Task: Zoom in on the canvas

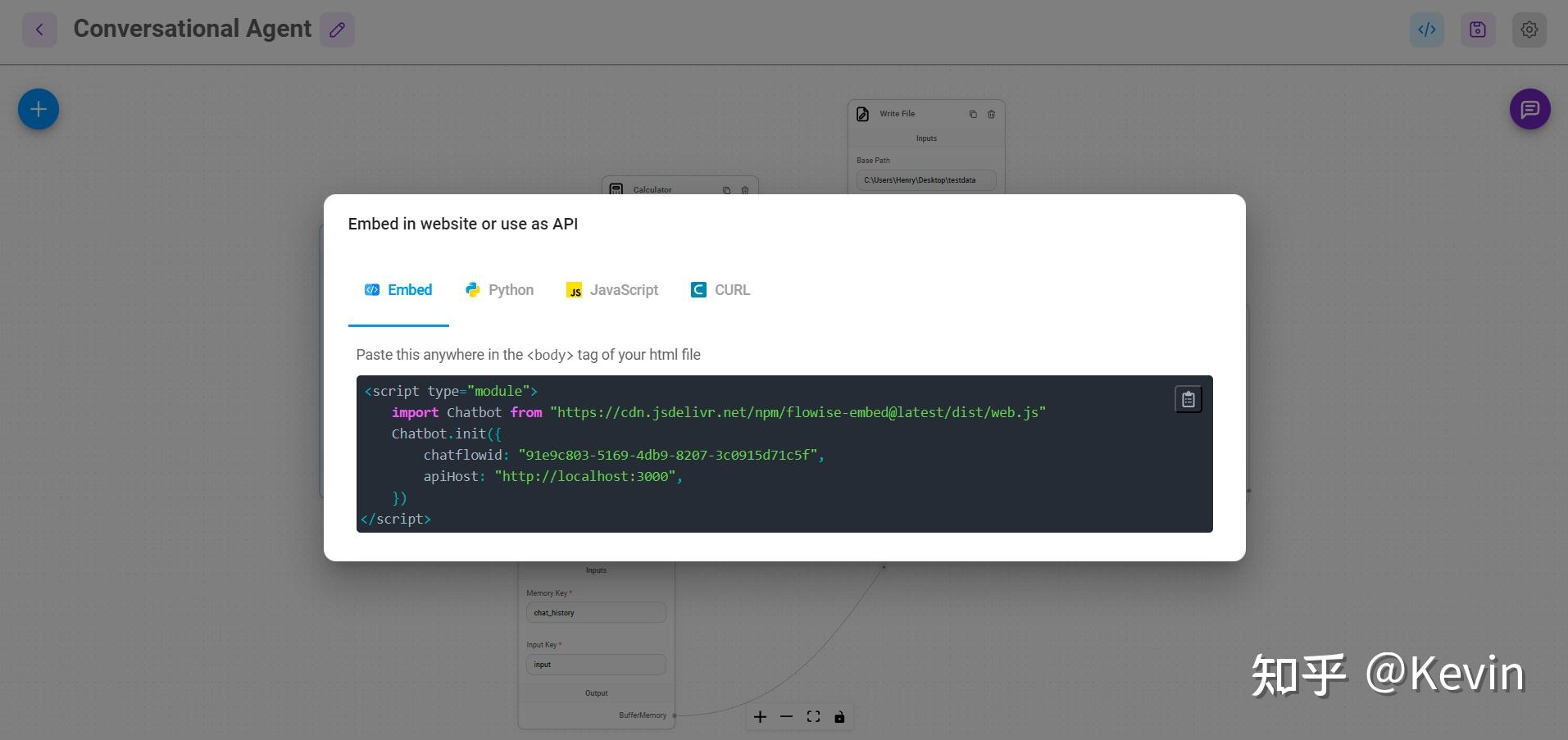Action: (760, 717)
